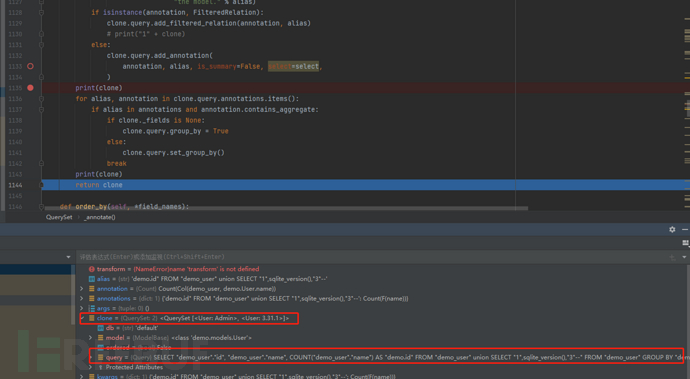Open the debug layout settings icon below the gear

pos(685,243)
